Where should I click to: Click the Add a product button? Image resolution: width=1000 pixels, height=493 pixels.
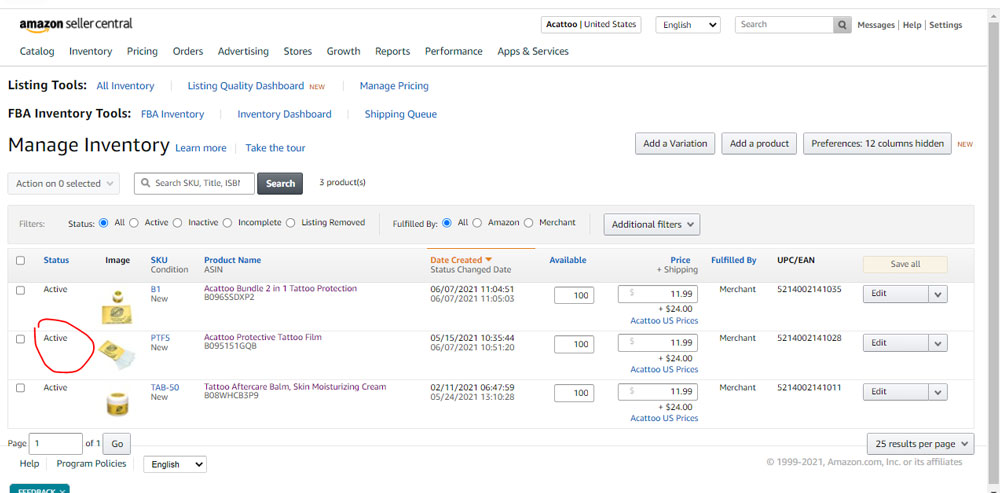[759, 144]
